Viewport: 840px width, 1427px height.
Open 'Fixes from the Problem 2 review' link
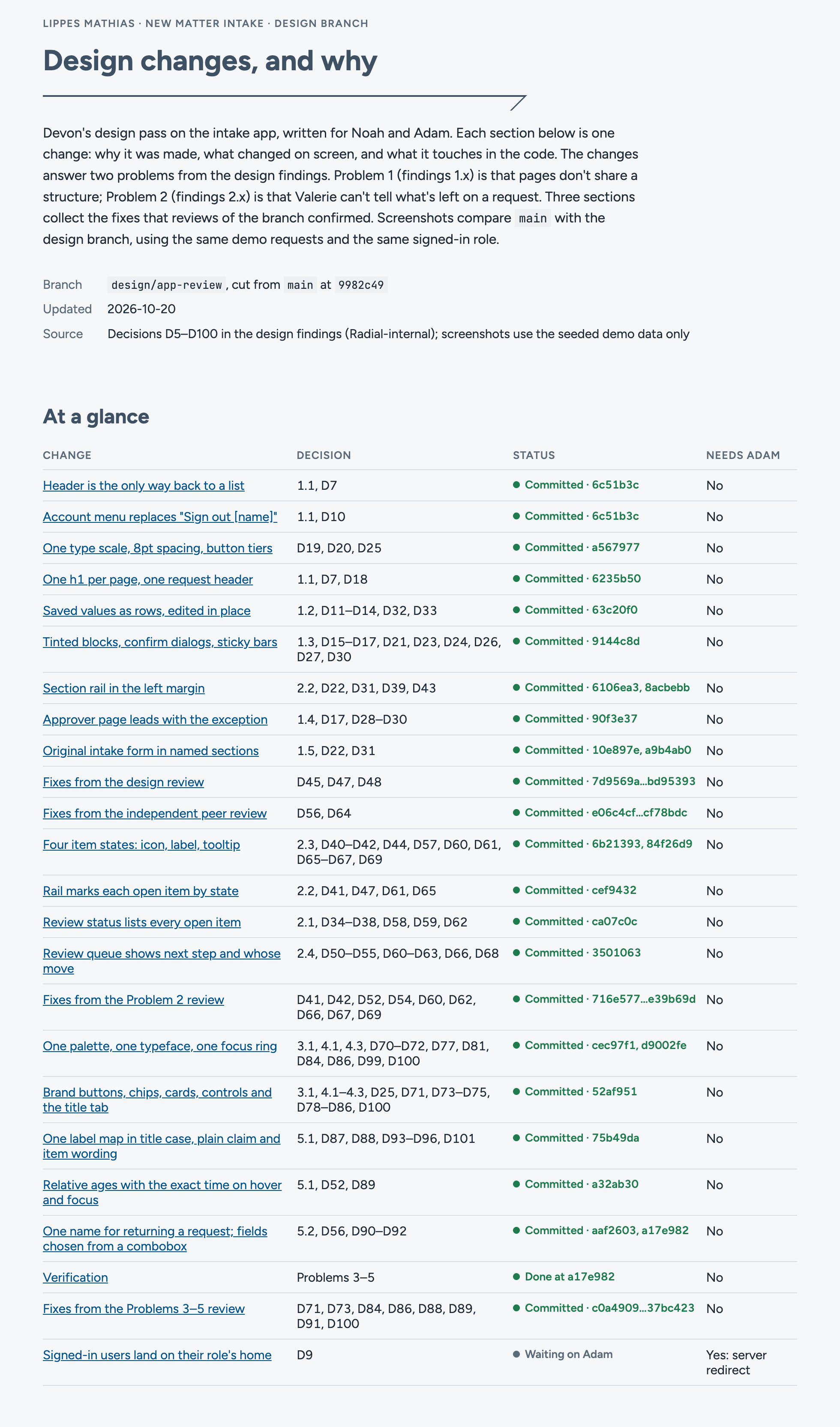coord(133,999)
